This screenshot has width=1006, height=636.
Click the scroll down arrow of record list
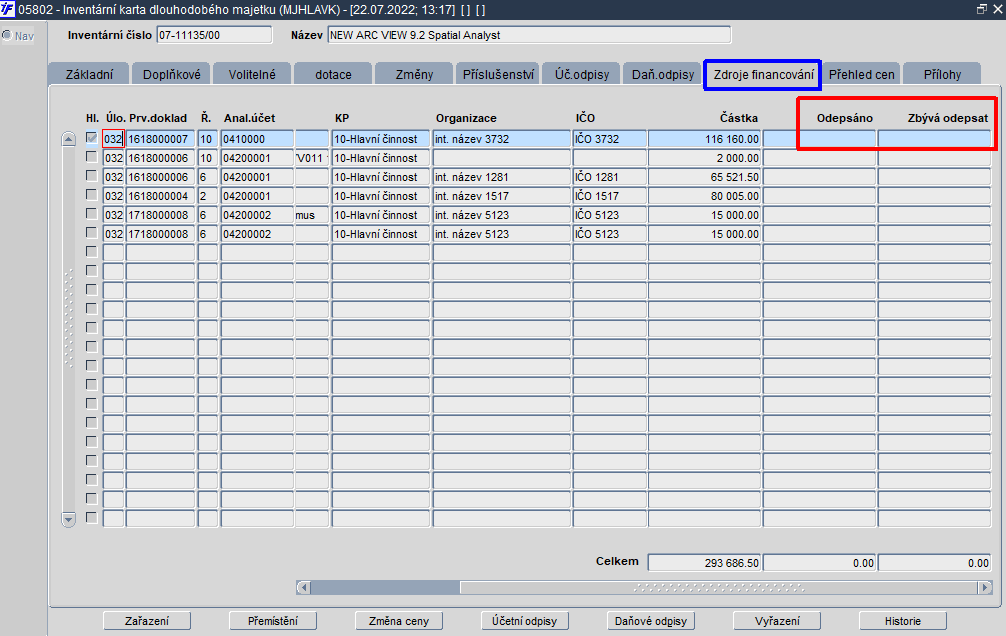(69, 519)
